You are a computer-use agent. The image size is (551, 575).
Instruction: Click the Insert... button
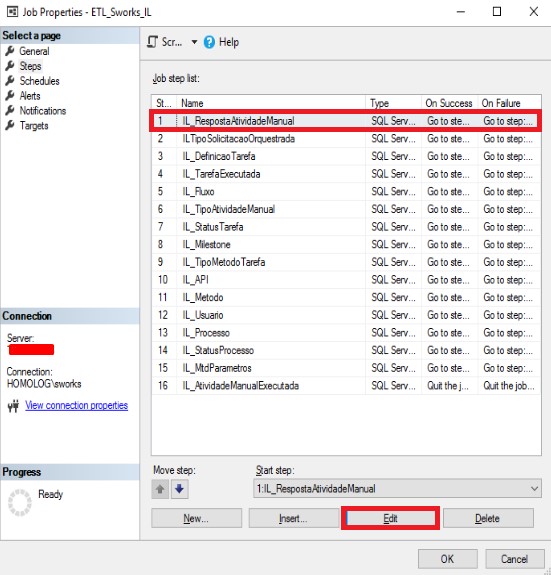click(293, 518)
